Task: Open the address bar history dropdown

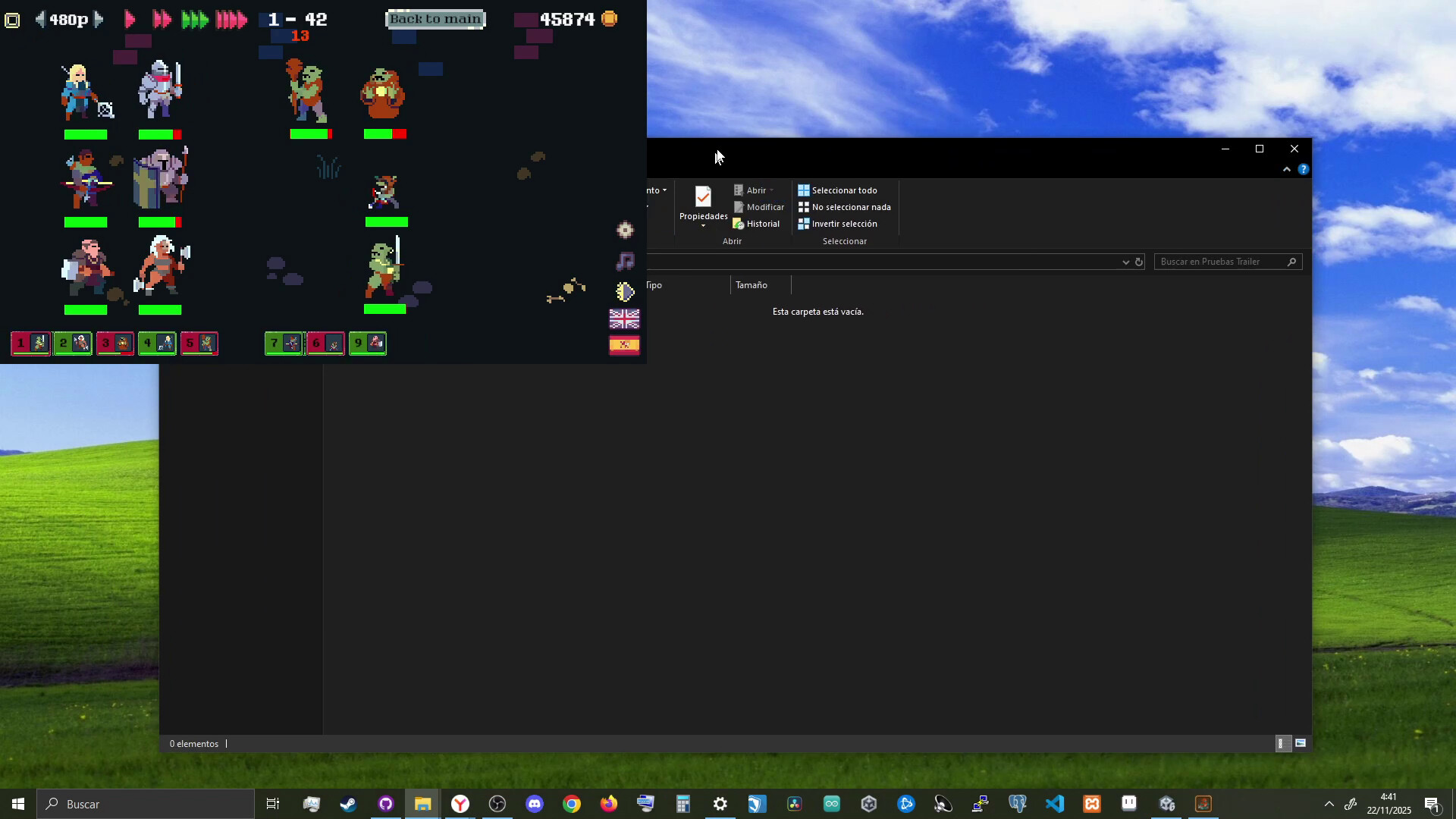Action: 1125,262
